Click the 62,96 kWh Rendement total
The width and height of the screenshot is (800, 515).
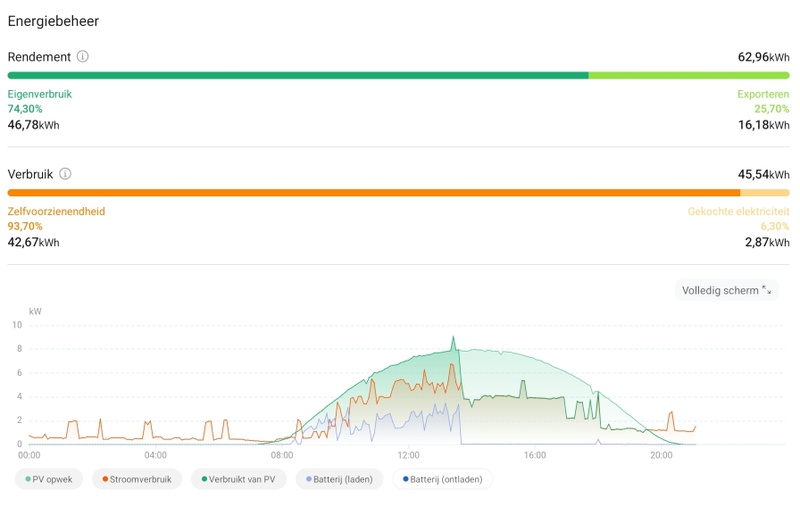tap(763, 57)
